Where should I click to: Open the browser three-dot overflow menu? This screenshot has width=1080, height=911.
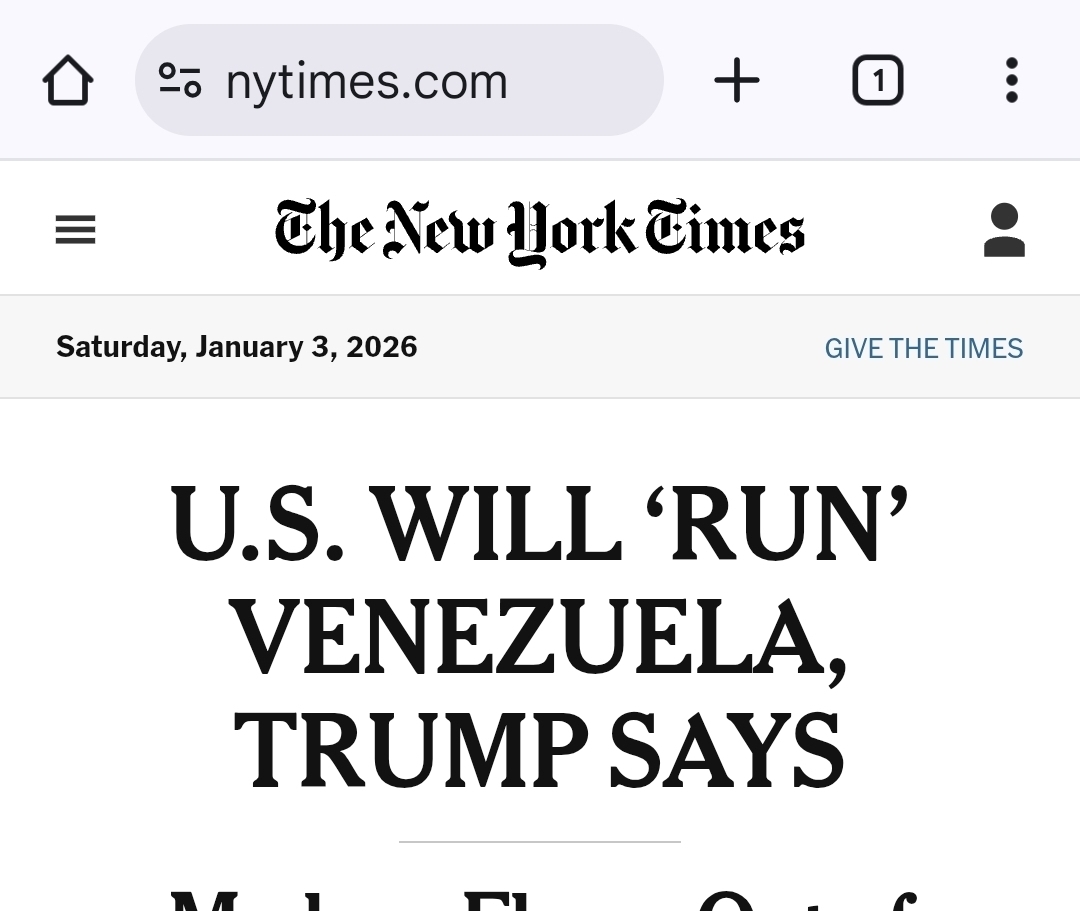coord(1012,81)
